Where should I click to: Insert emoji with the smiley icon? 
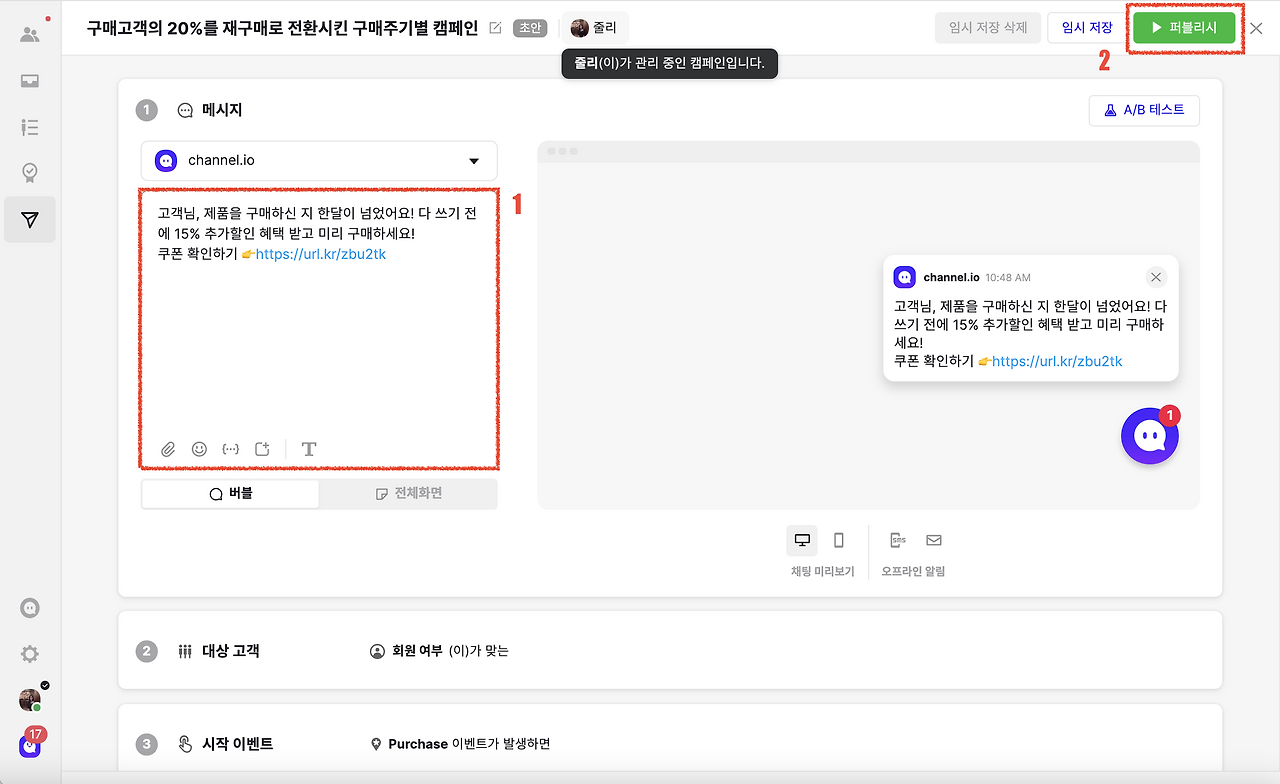199,449
